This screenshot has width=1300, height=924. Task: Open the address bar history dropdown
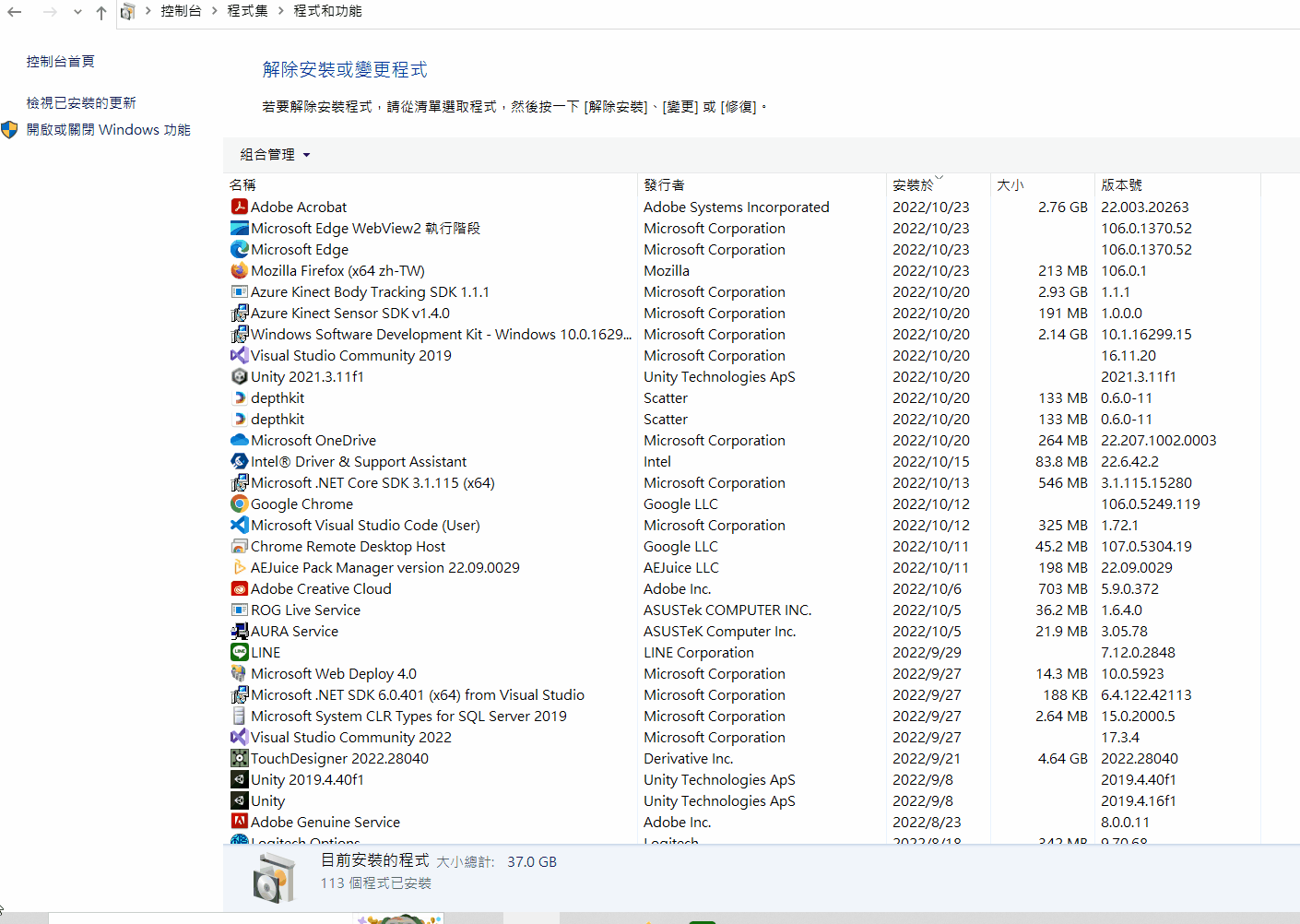(x=77, y=12)
